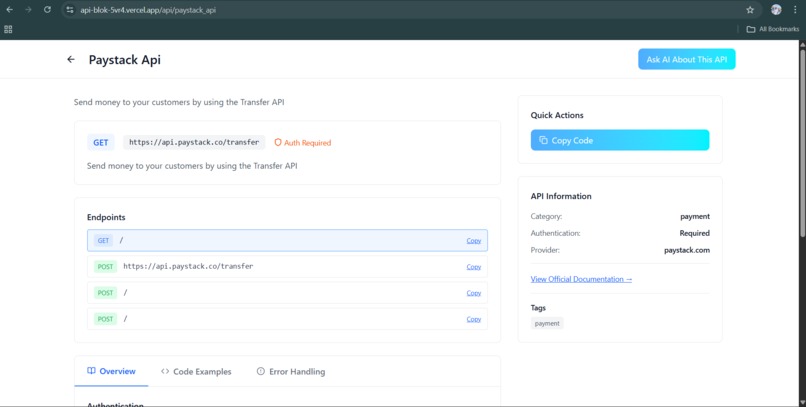Click the https://api.paystack.co/transfer URL in header card

(194, 142)
